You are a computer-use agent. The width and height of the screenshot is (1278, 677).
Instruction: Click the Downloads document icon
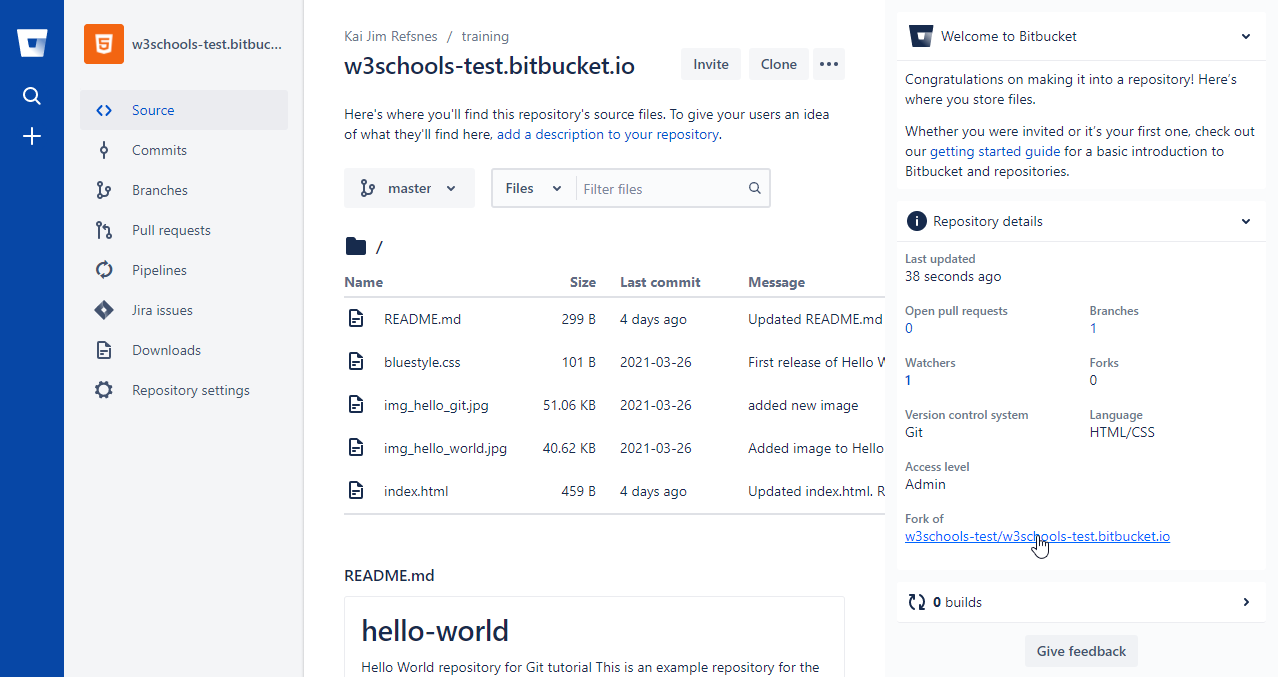104,350
